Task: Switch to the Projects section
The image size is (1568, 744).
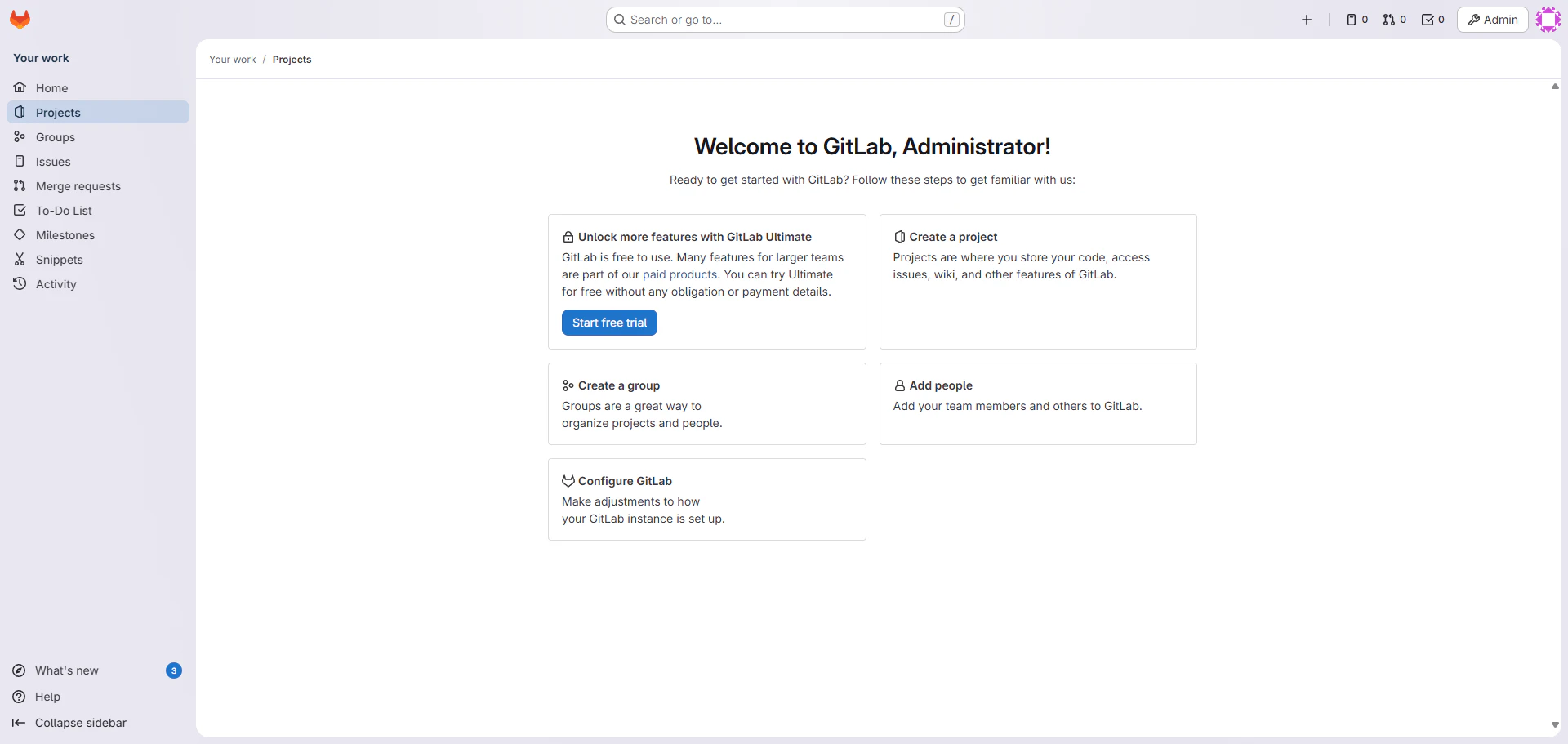Action: tap(58, 112)
